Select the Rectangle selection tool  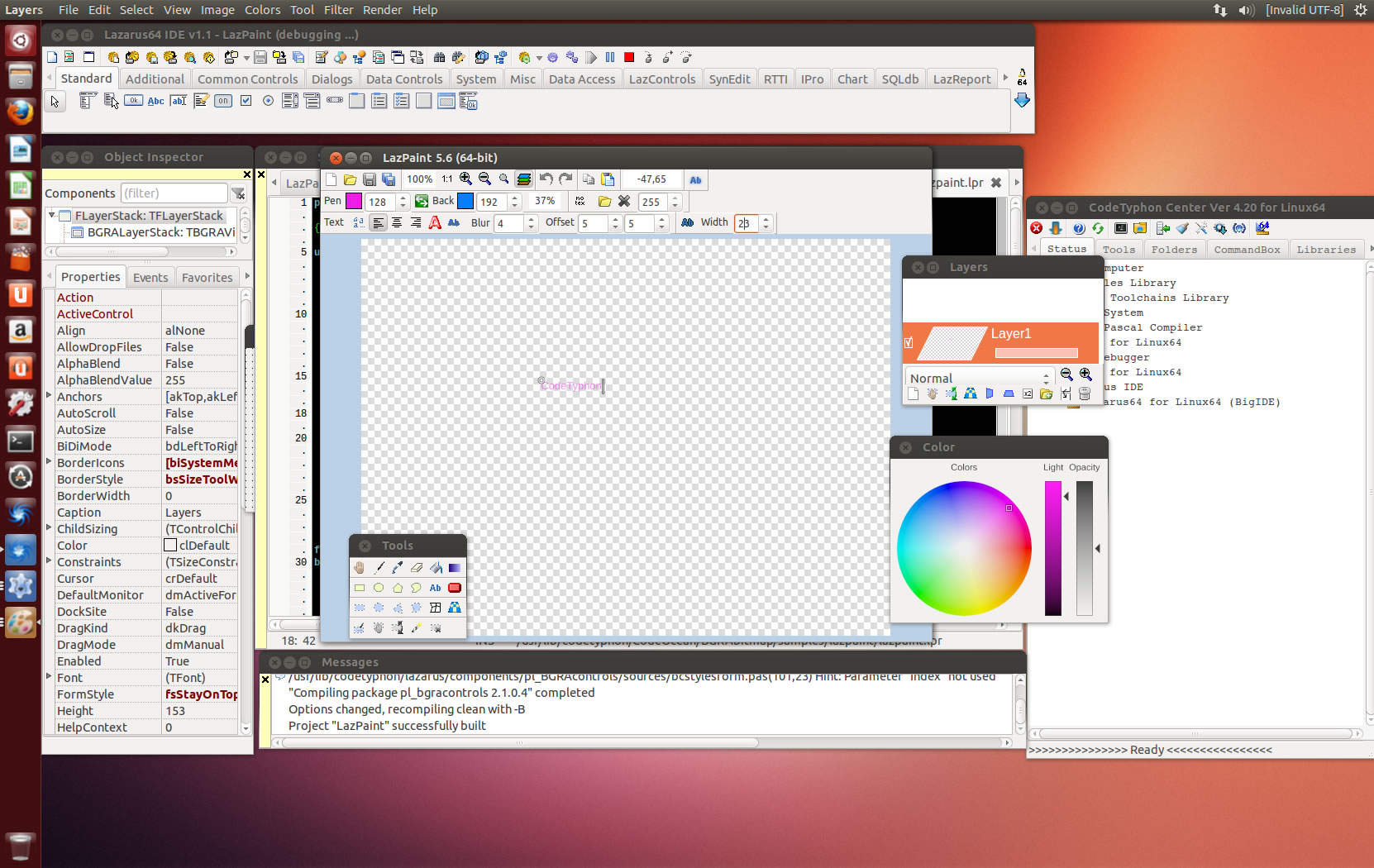click(360, 608)
